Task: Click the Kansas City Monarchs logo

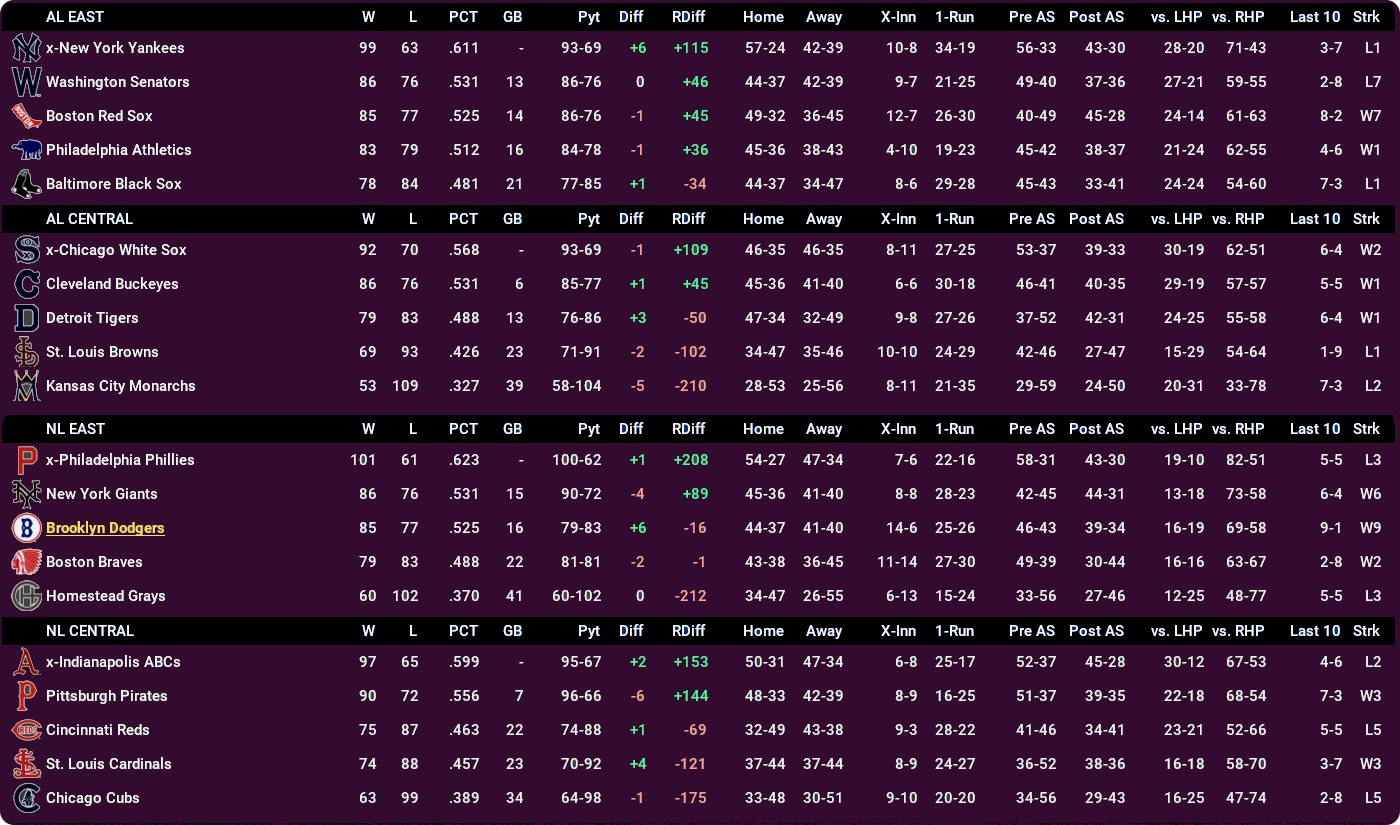Action: click(x=27, y=386)
